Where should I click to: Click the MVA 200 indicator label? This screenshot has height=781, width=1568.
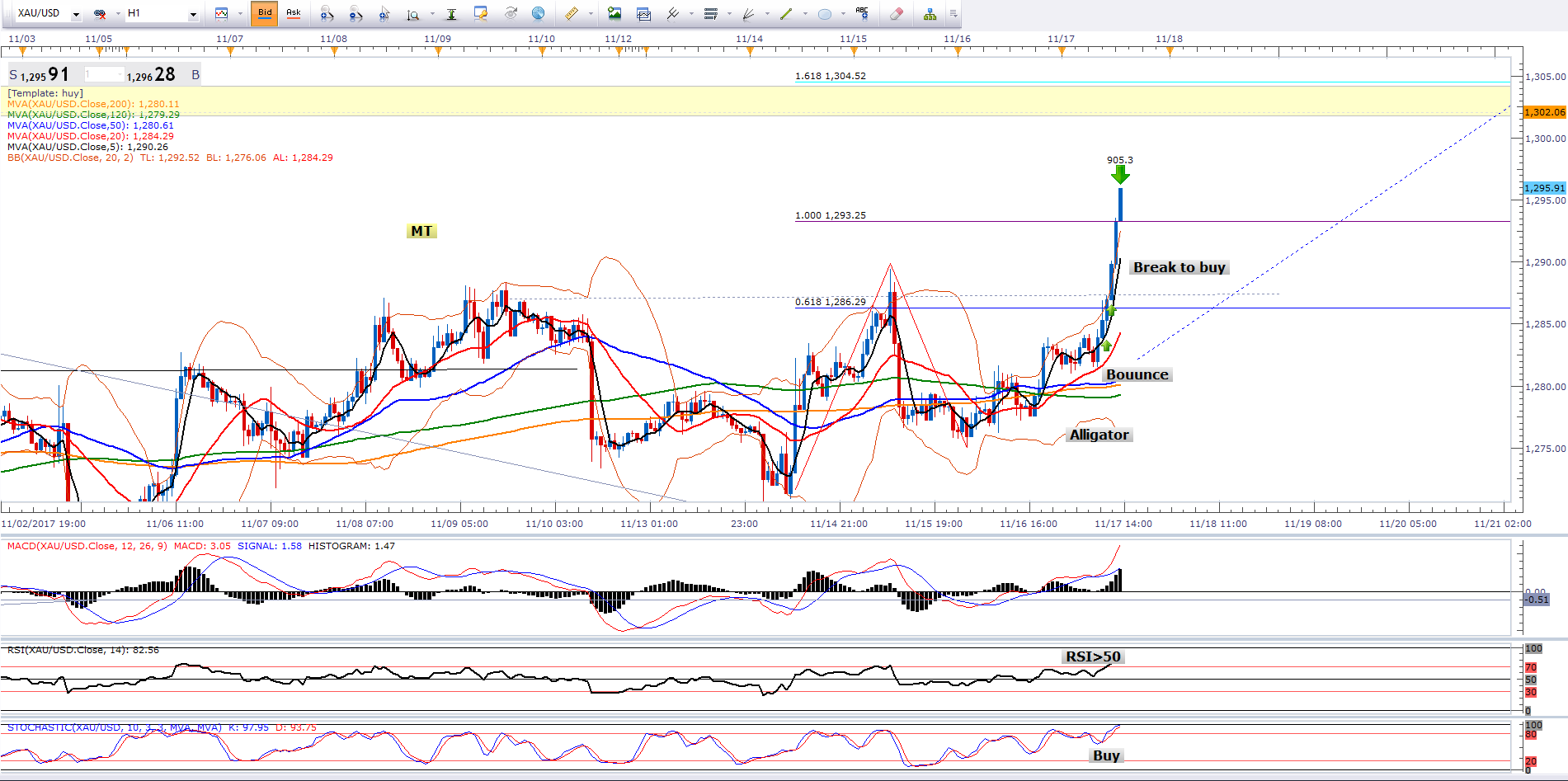point(92,104)
